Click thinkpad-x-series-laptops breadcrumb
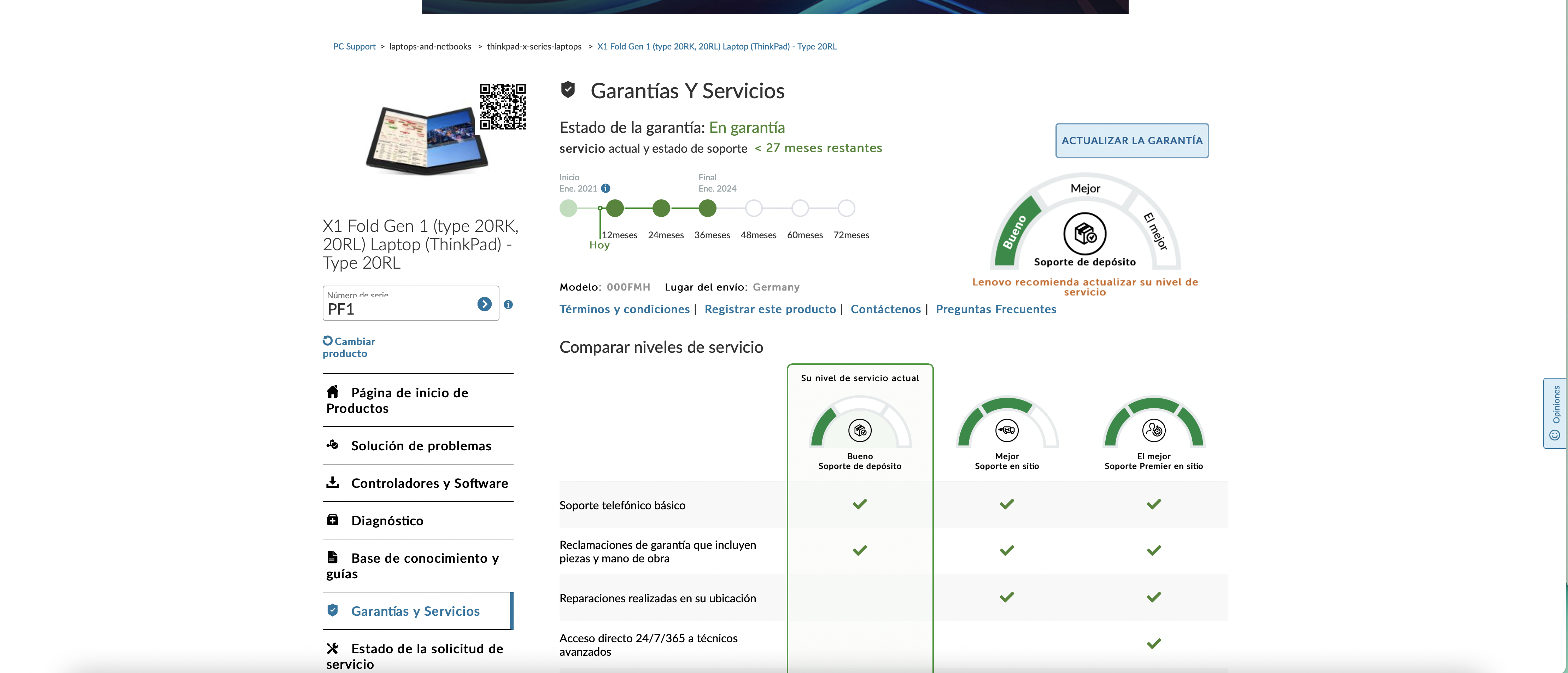The image size is (1568, 673). pos(534,46)
